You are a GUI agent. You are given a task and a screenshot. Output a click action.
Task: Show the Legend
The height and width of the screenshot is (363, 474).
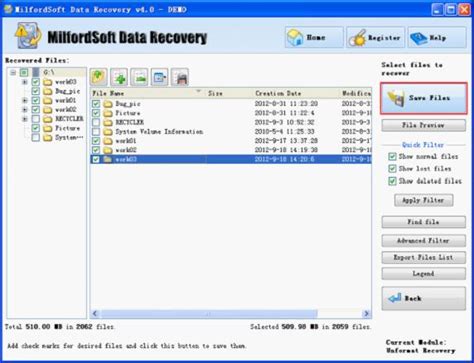(x=424, y=274)
